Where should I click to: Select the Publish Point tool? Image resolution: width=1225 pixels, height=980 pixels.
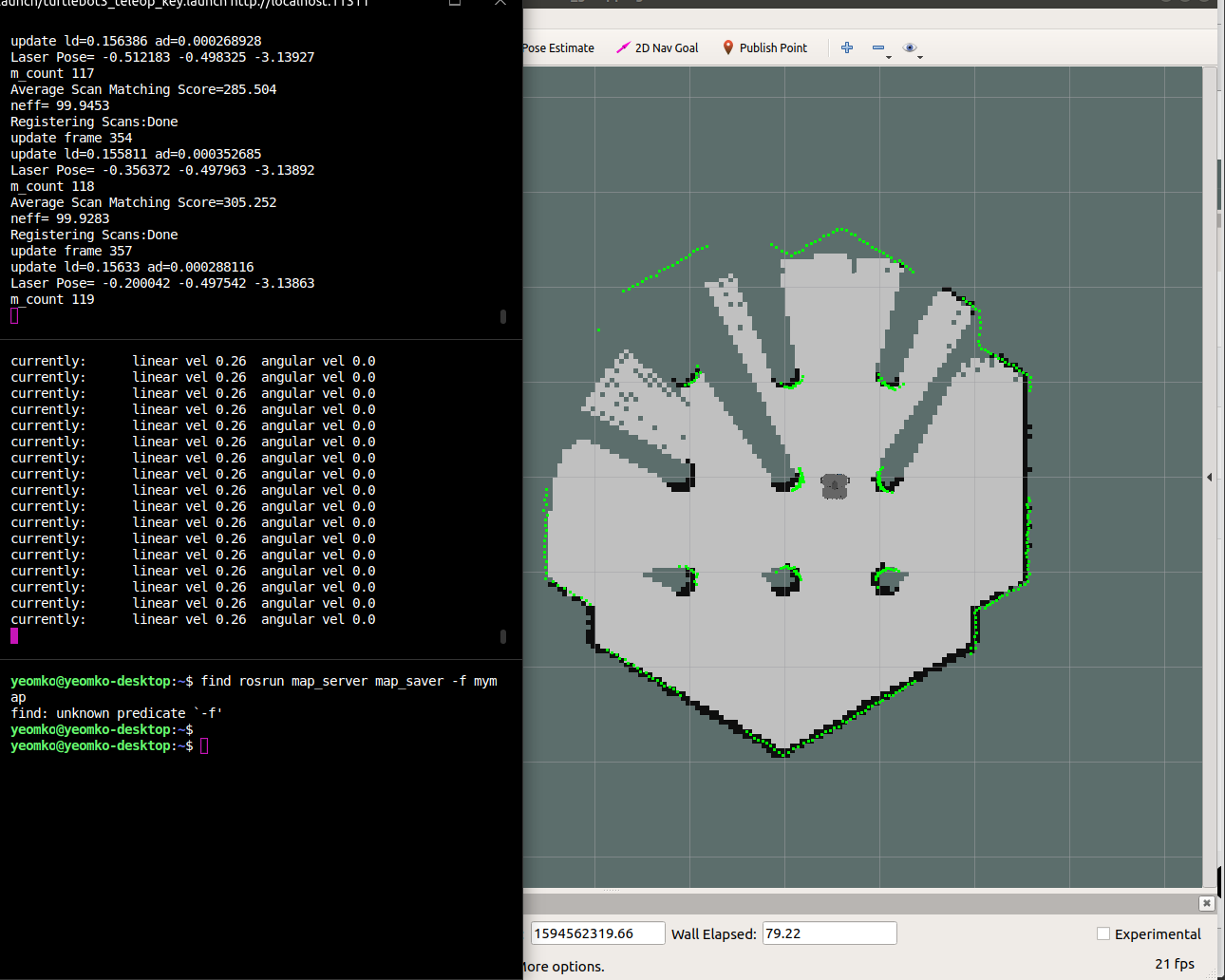click(x=764, y=47)
